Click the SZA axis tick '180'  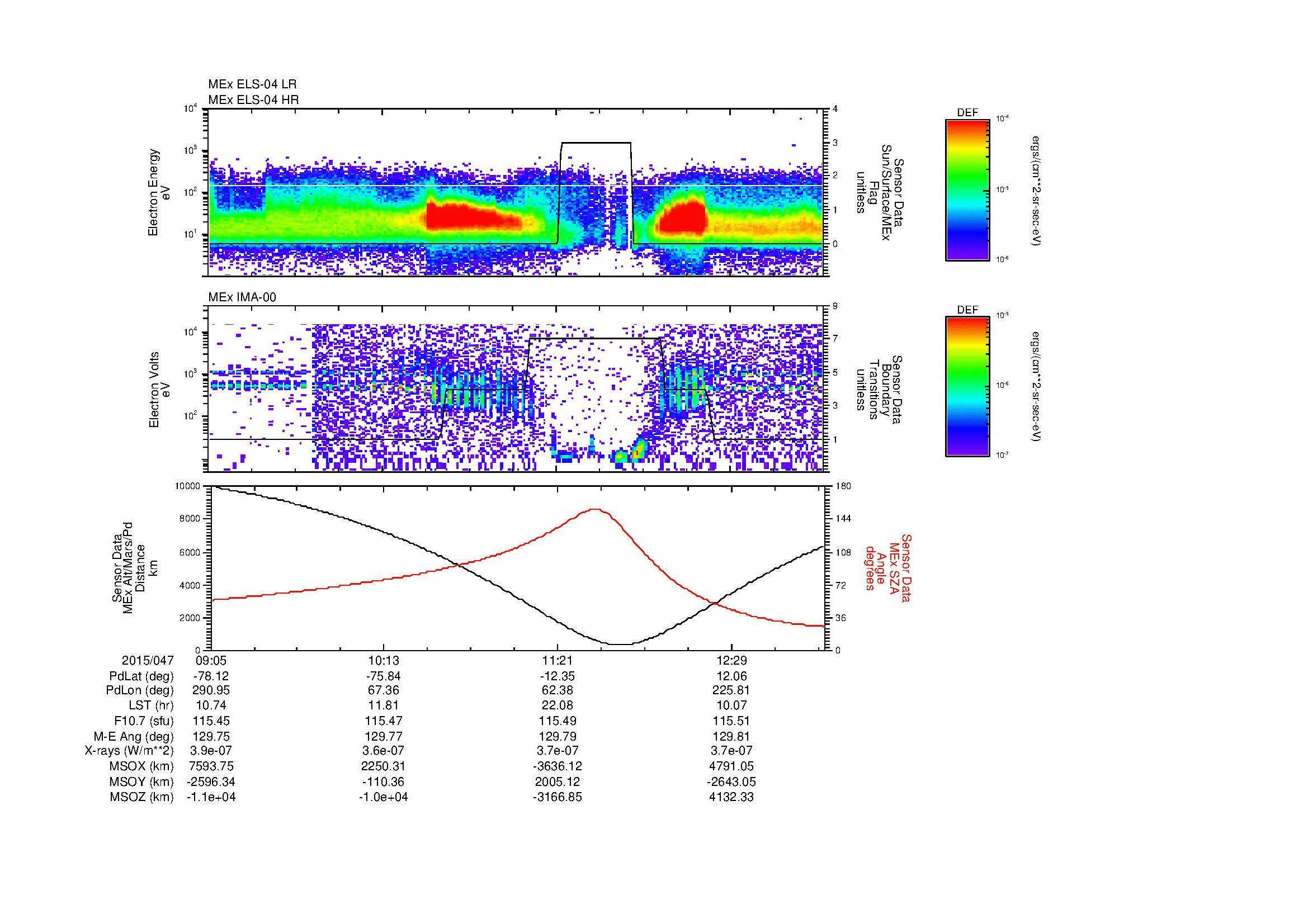(x=842, y=486)
